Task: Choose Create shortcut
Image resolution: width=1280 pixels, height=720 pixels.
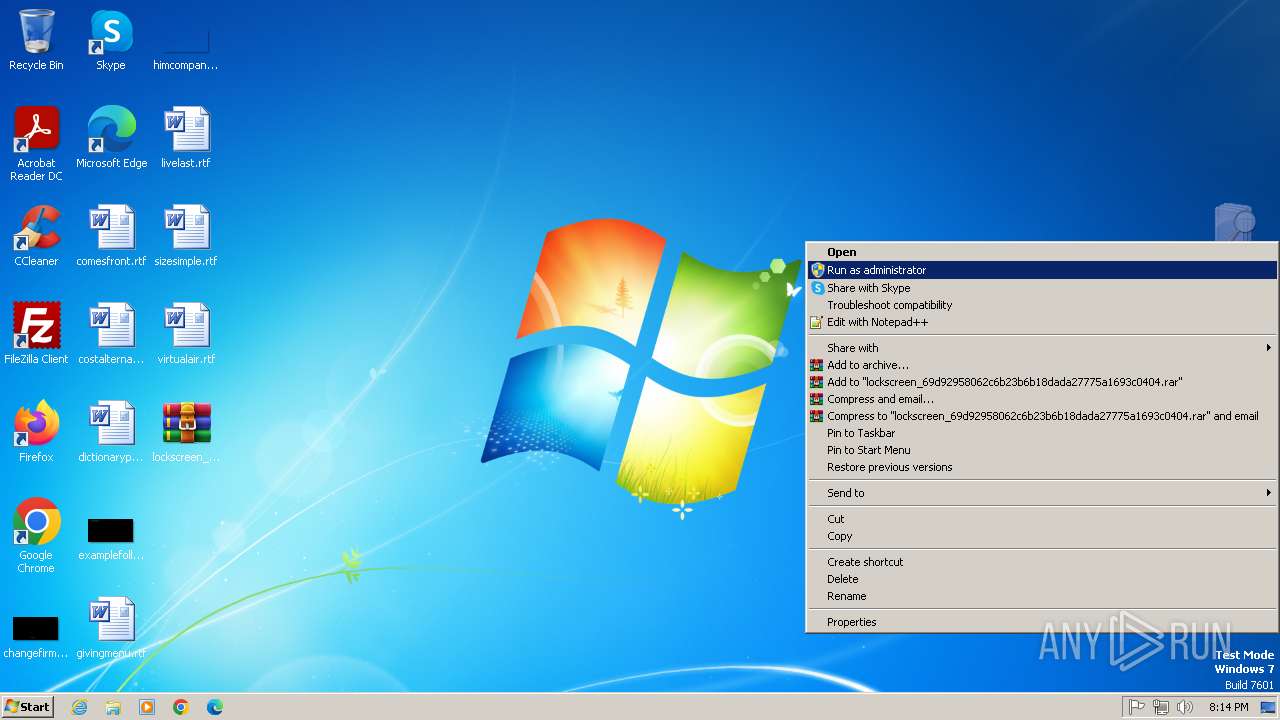Action: click(1042, 562)
